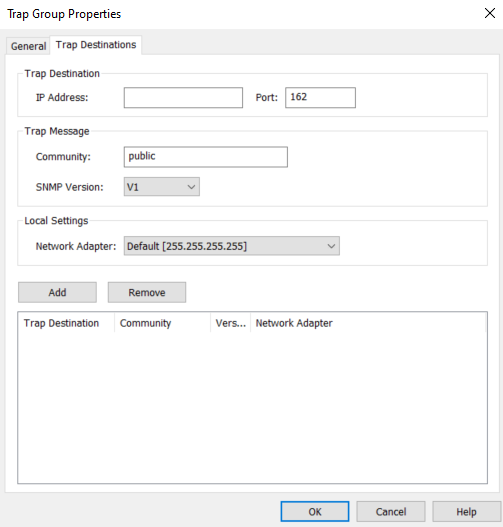503x527 pixels.
Task: Click the Remove button
Action: [x=147, y=292]
